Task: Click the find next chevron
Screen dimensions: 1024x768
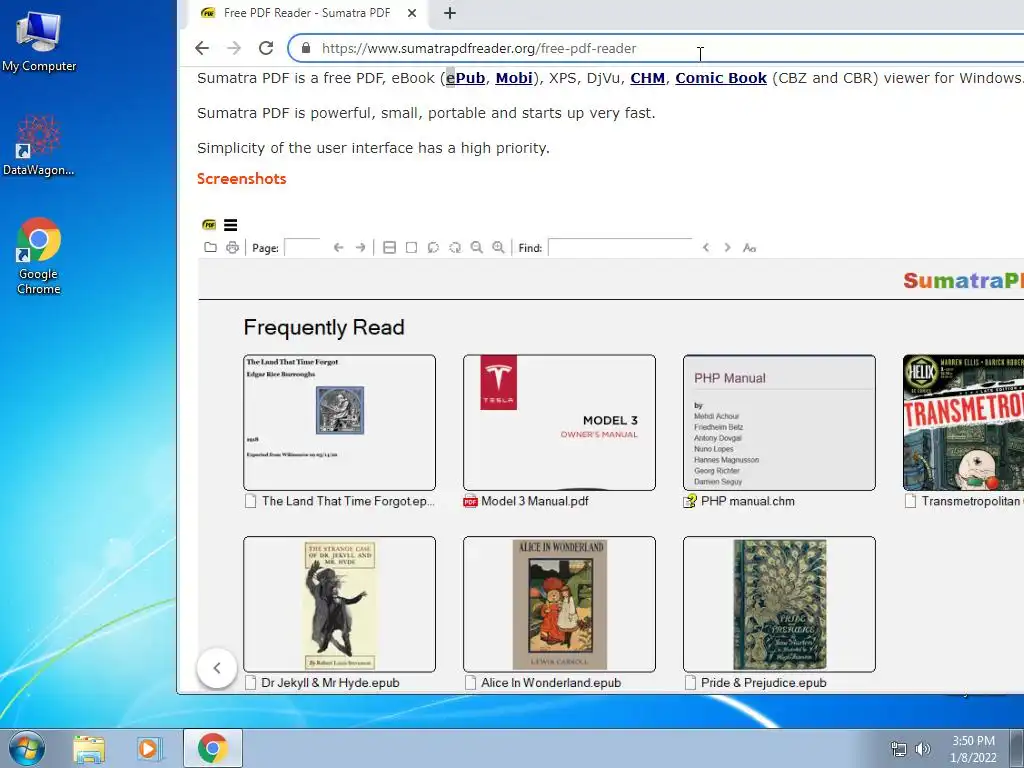Action: pos(728,248)
